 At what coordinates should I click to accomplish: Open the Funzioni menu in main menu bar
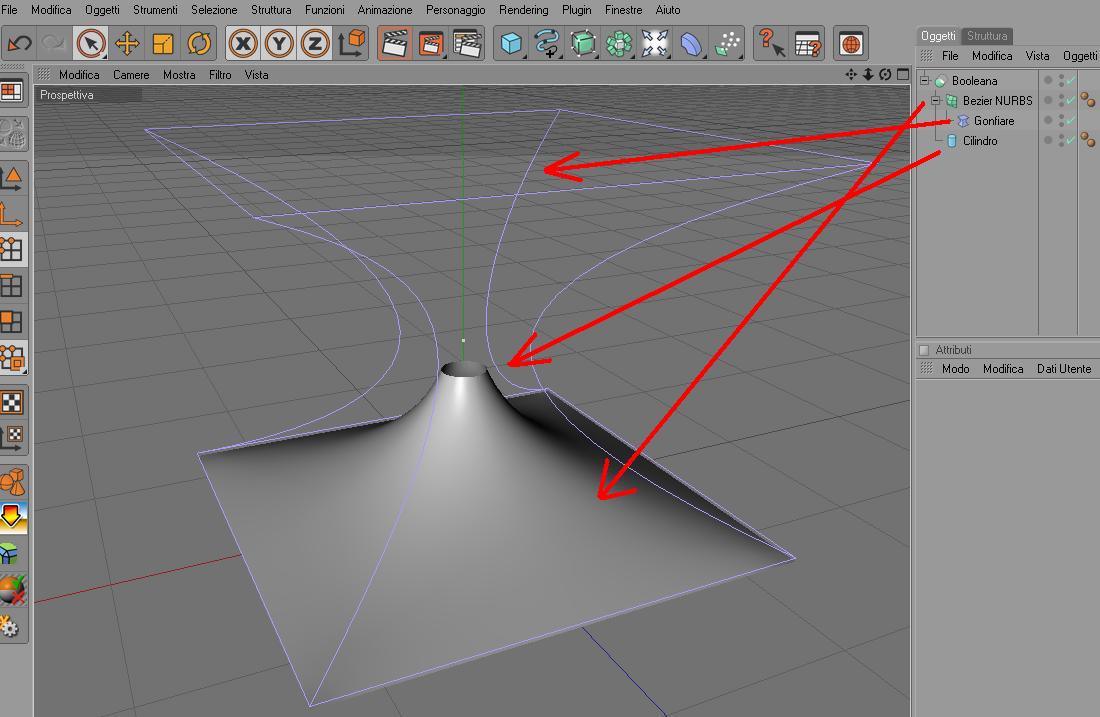click(324, 10)
